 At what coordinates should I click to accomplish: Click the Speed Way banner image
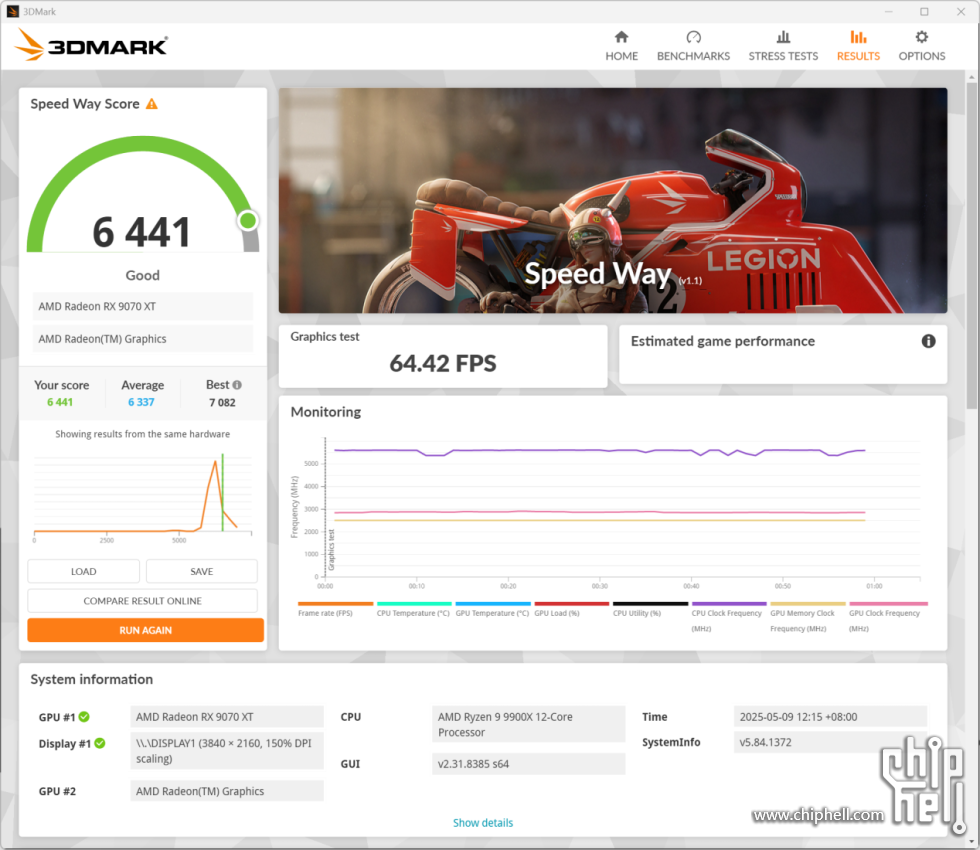pos(612,200)
